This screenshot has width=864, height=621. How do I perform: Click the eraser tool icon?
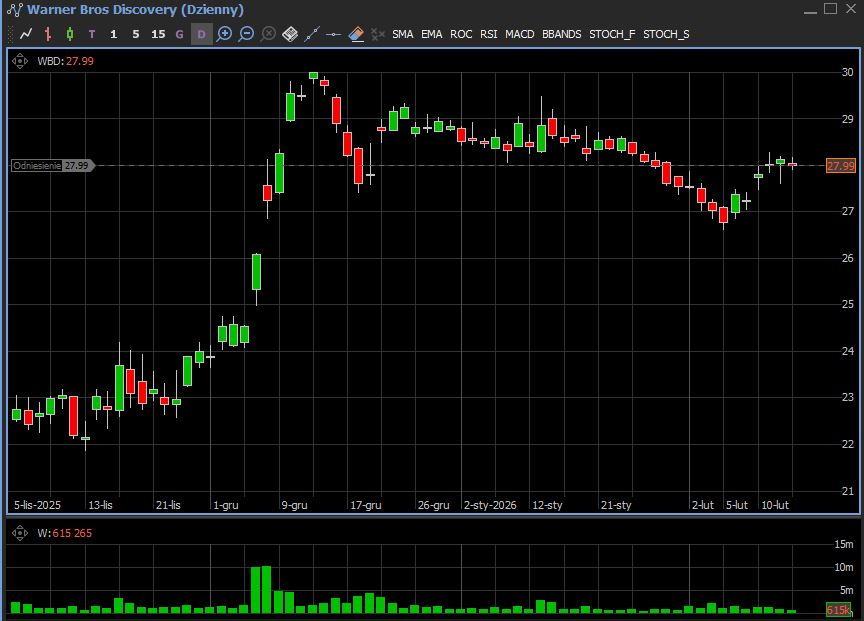pyautogui.click(x=356, y=34)
